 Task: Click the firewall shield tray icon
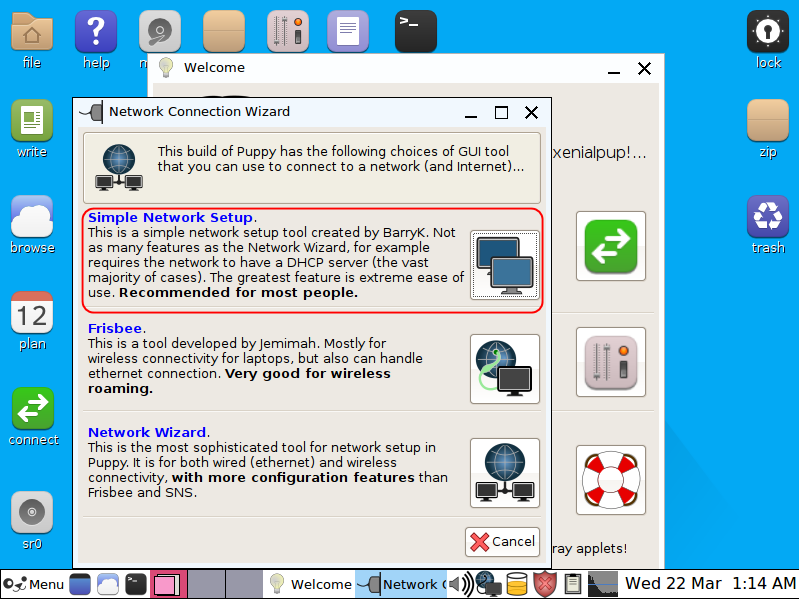click(545, 584)
